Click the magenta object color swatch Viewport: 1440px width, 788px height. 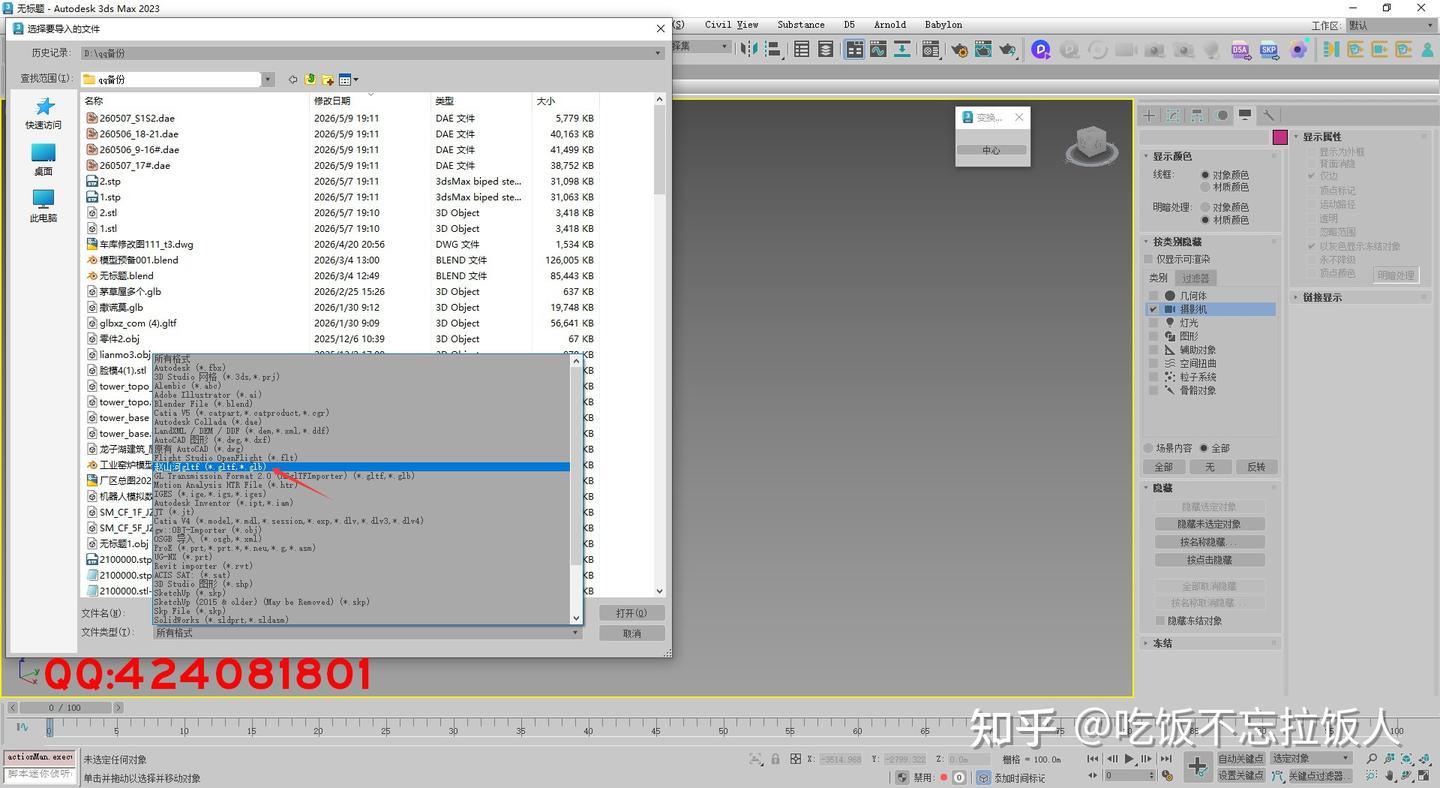tap(1279, 137)
